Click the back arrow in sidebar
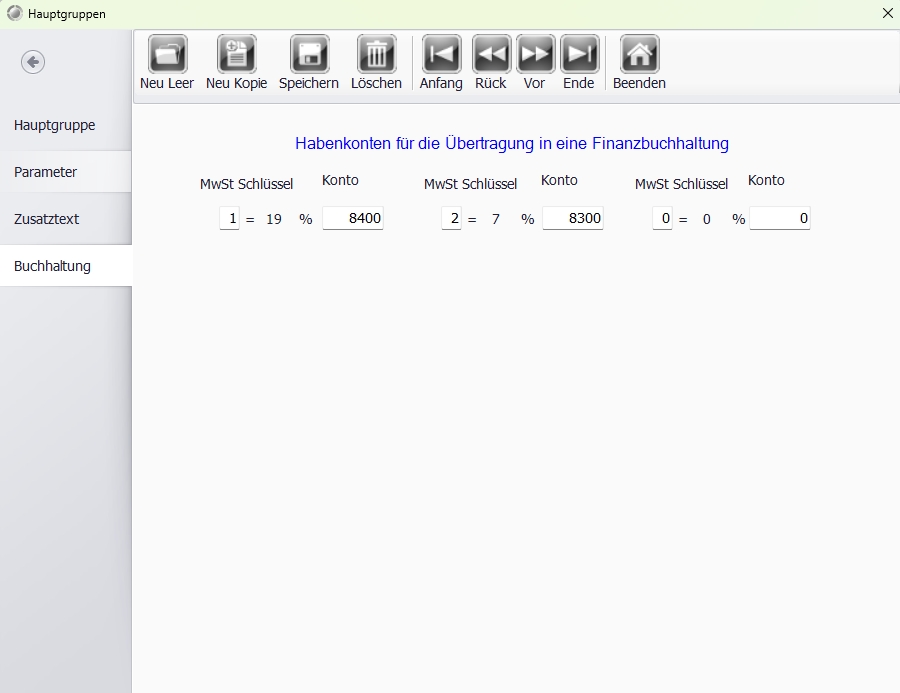The width and height of the screenshot is (900, 693). [x=33, y=62]
